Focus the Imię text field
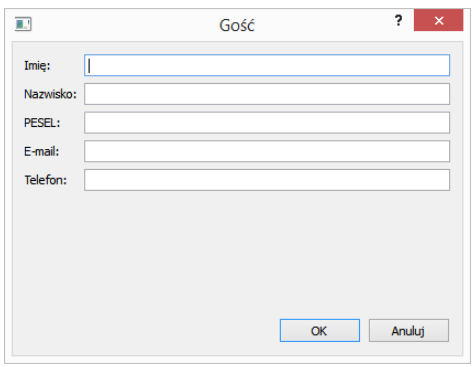Viewport: 476px width, 367px height. [267, 65]
